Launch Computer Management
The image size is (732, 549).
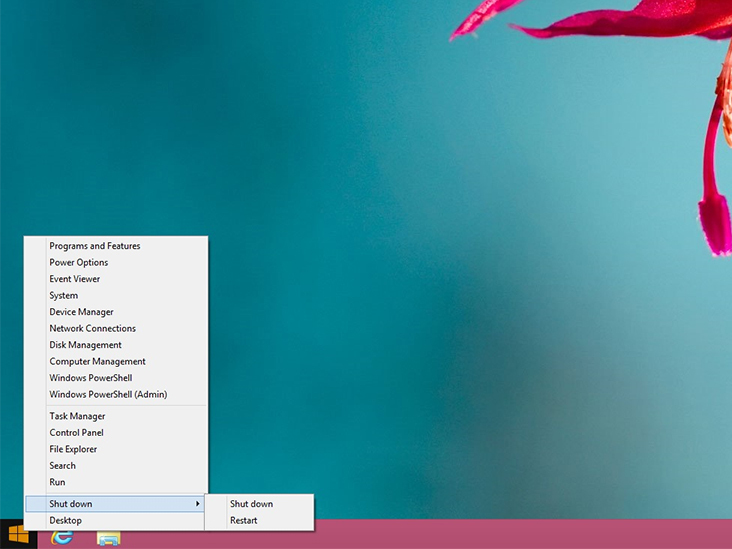116,361
